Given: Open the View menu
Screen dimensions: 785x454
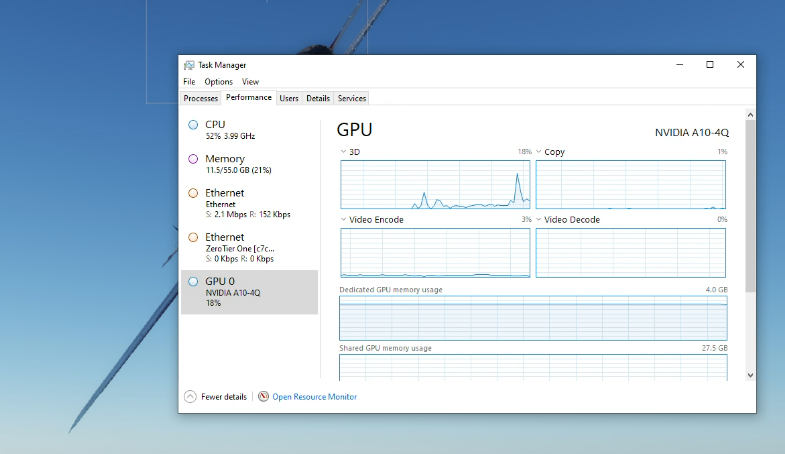Looking at the screenshot, I should pos(250,82).
